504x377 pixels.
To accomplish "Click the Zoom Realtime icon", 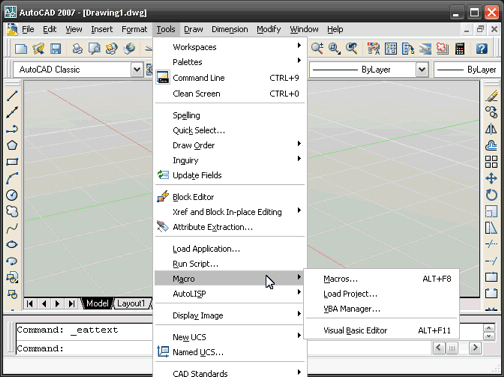I will pos(317,49).
